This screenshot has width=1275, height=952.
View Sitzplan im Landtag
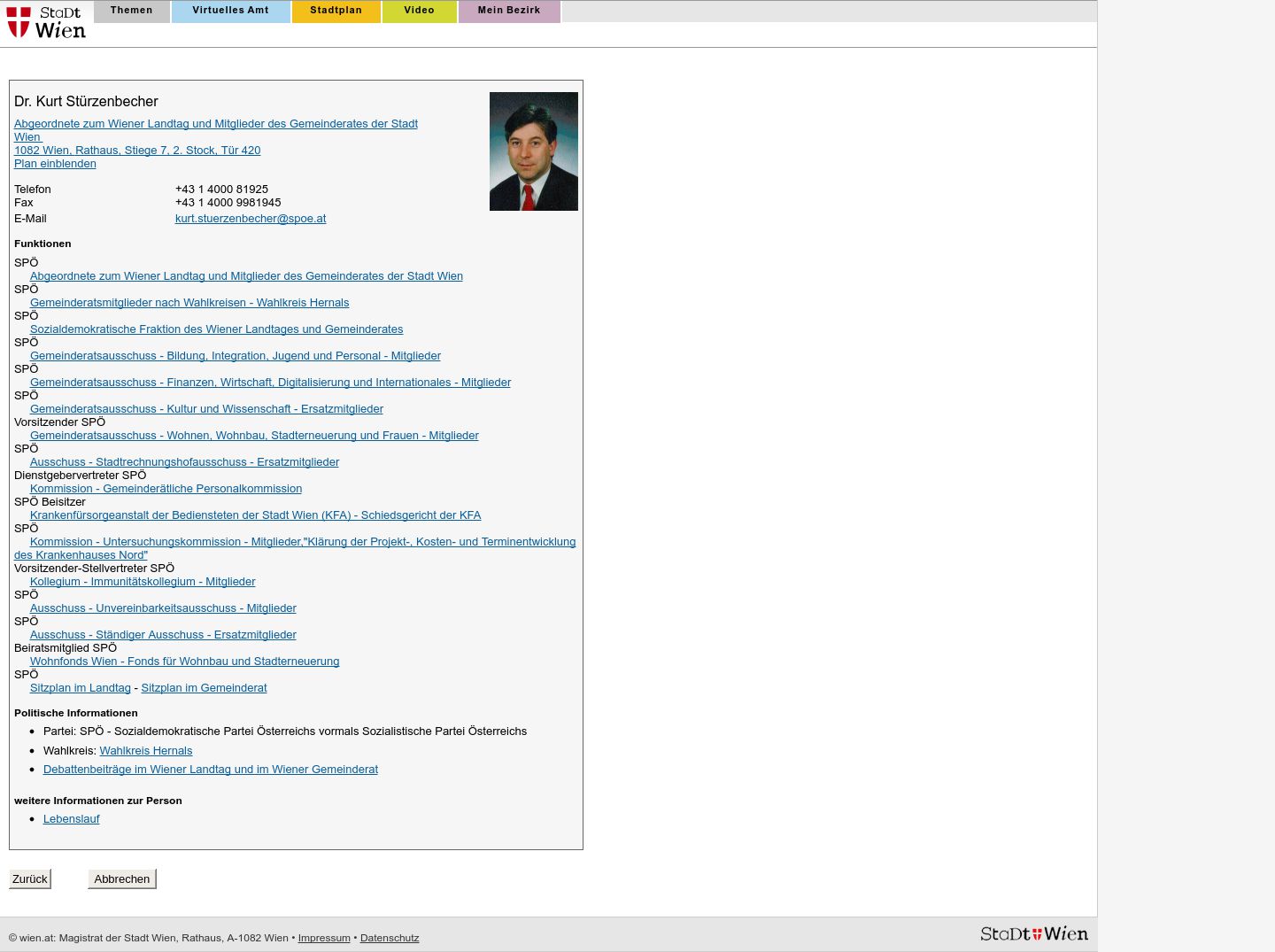point(80,688)
